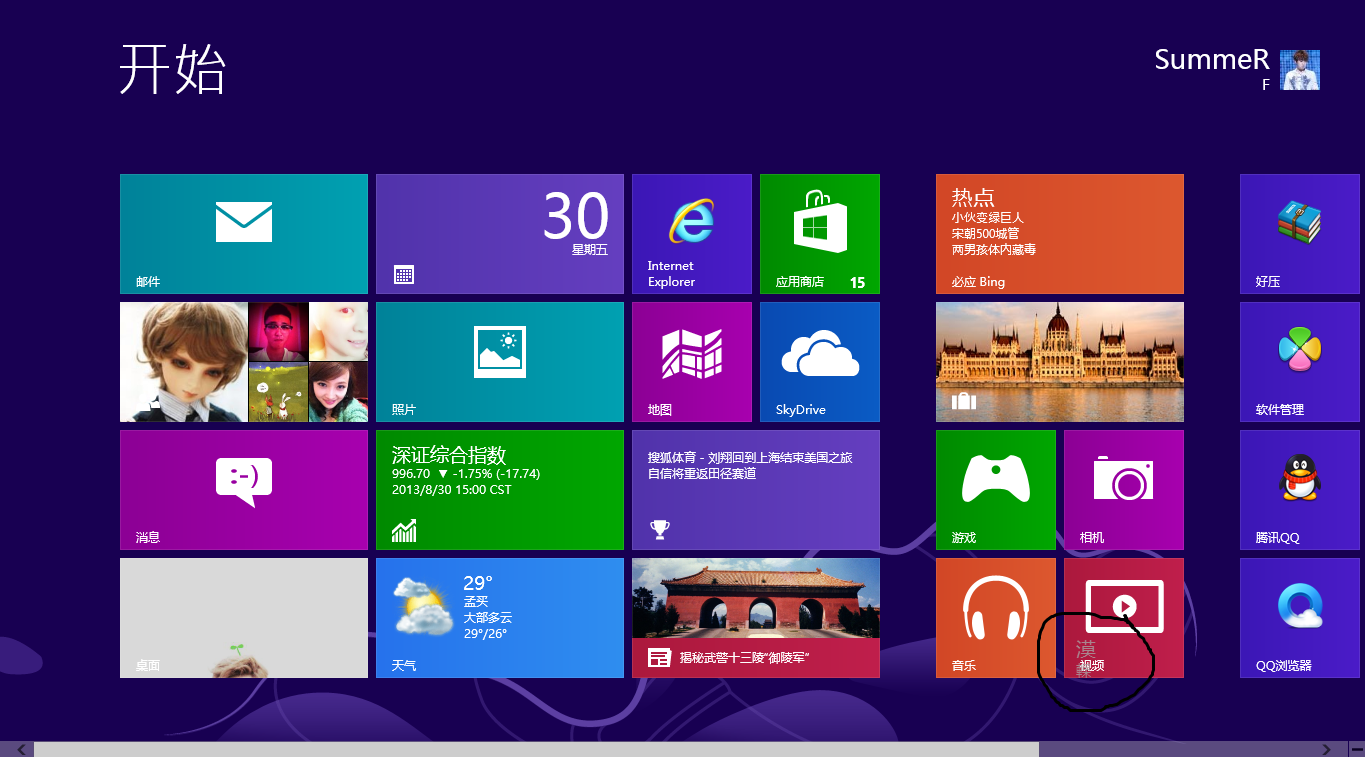Launch the Games (游戏) Xbox controller tile
This screenshot has width=1365, height=757.
click(x=995, y=489)
